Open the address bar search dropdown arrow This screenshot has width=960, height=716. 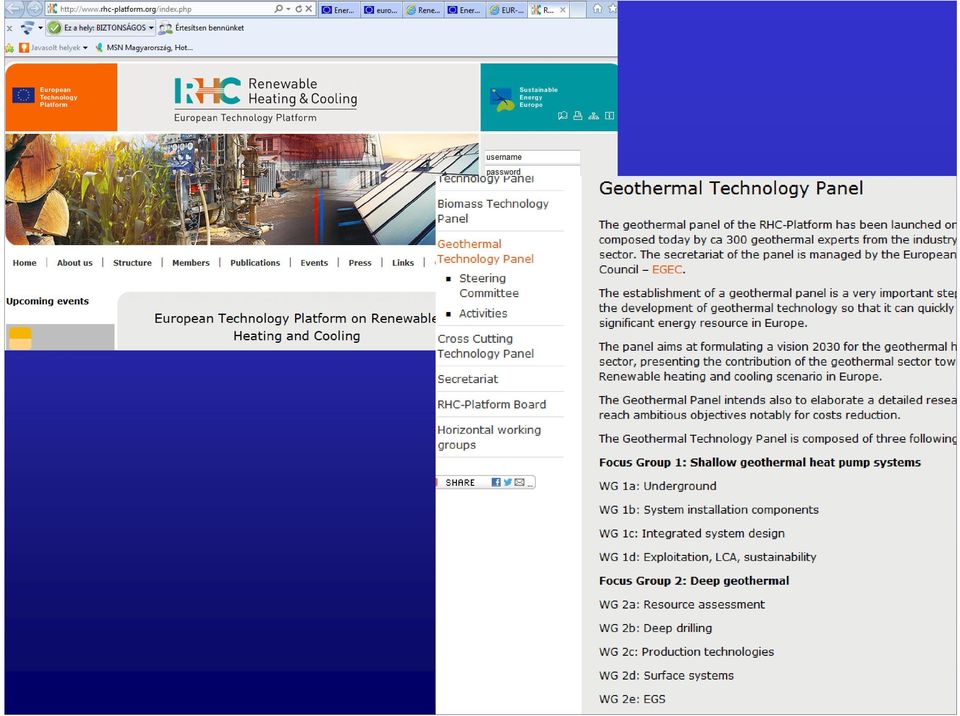pos(288,9)
